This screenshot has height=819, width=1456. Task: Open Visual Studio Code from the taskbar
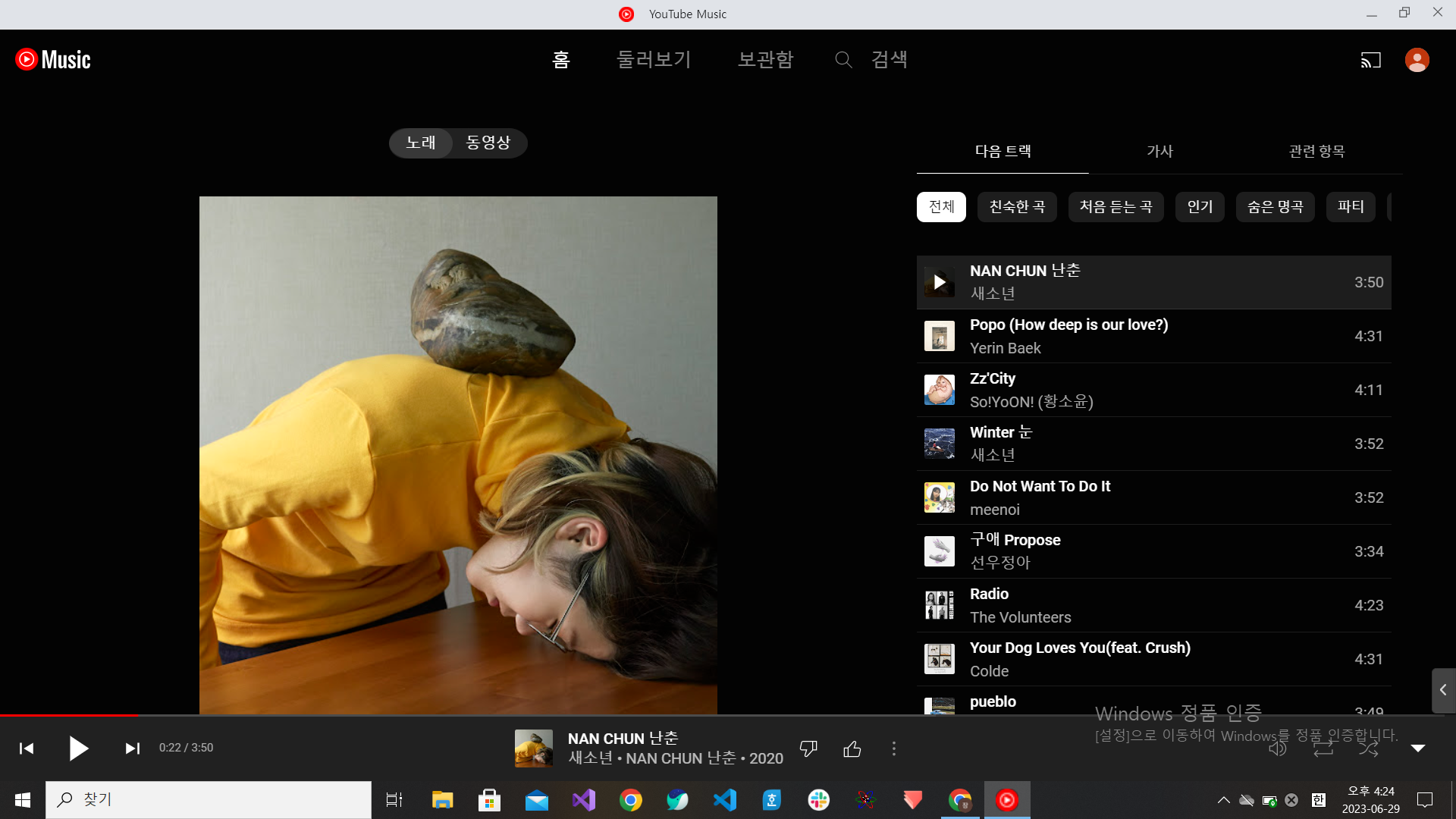click(x=725, y=800)
